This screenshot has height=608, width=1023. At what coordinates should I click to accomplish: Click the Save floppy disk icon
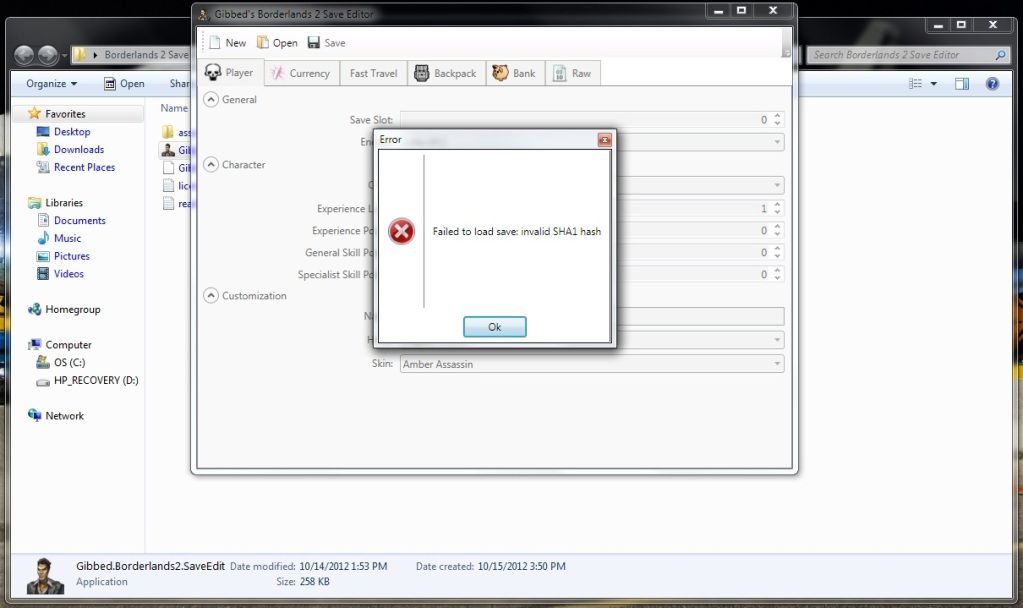click(314, 42)
